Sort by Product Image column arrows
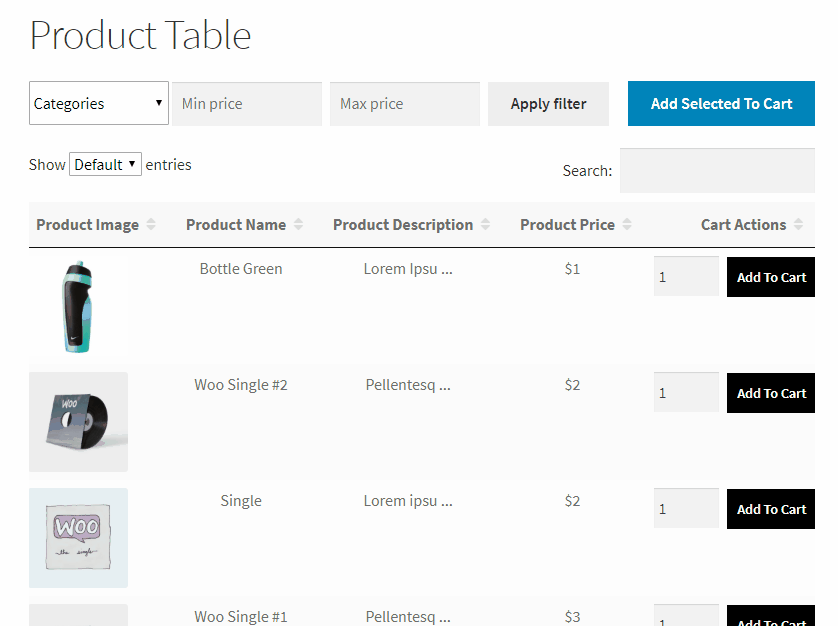 151,225
